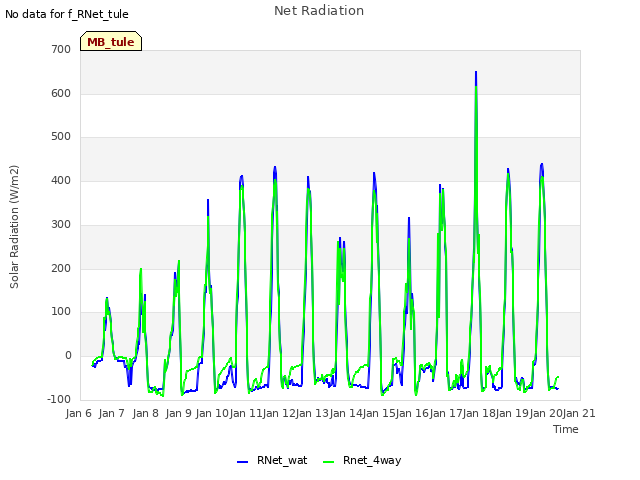
Task: Click the 300 y-axis value
Action: coord(61,224)
